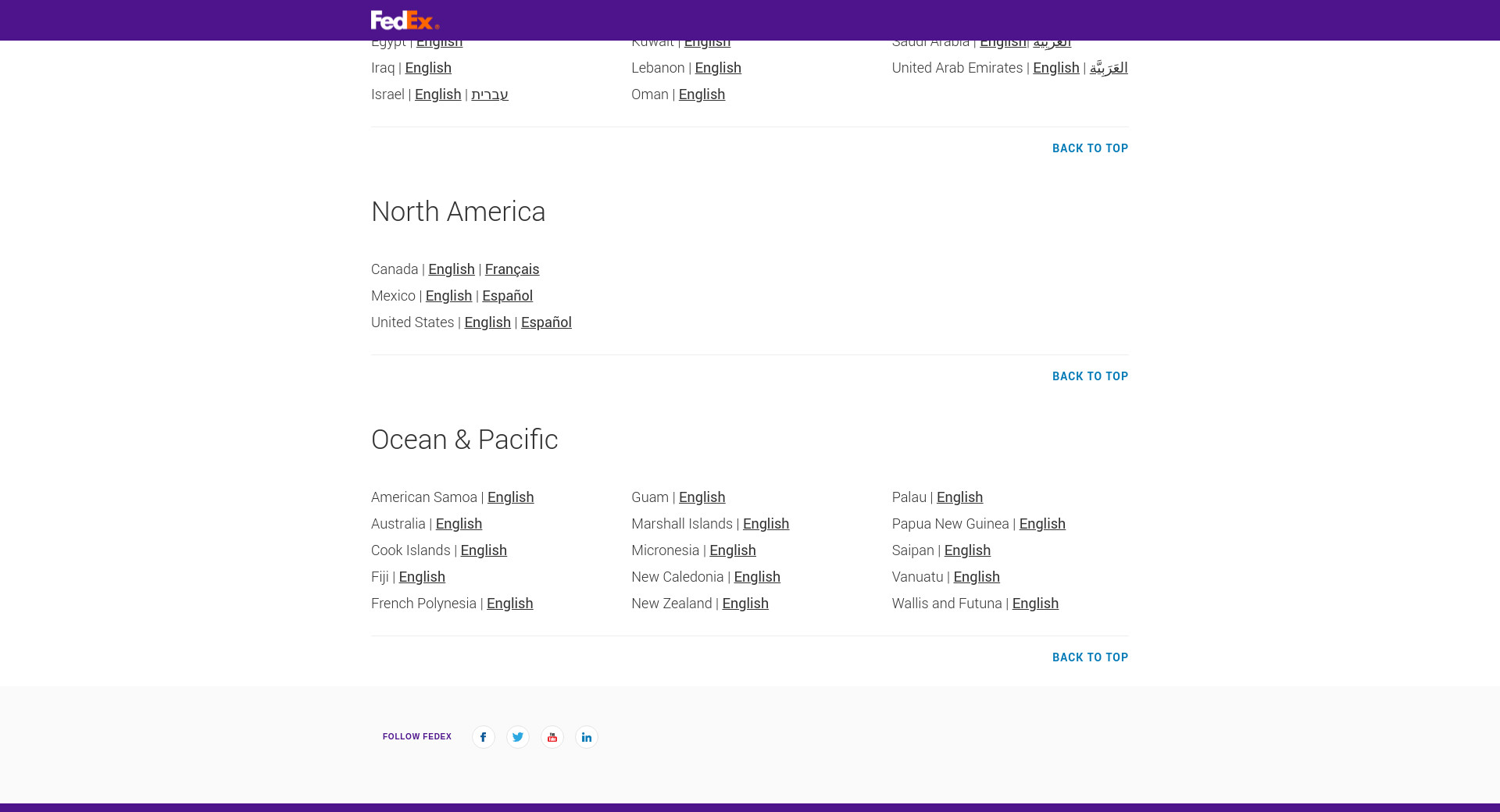The width and height of the screenshot is (1500, 812).
Task: Choose Español for United States
Action: point(546,322)
